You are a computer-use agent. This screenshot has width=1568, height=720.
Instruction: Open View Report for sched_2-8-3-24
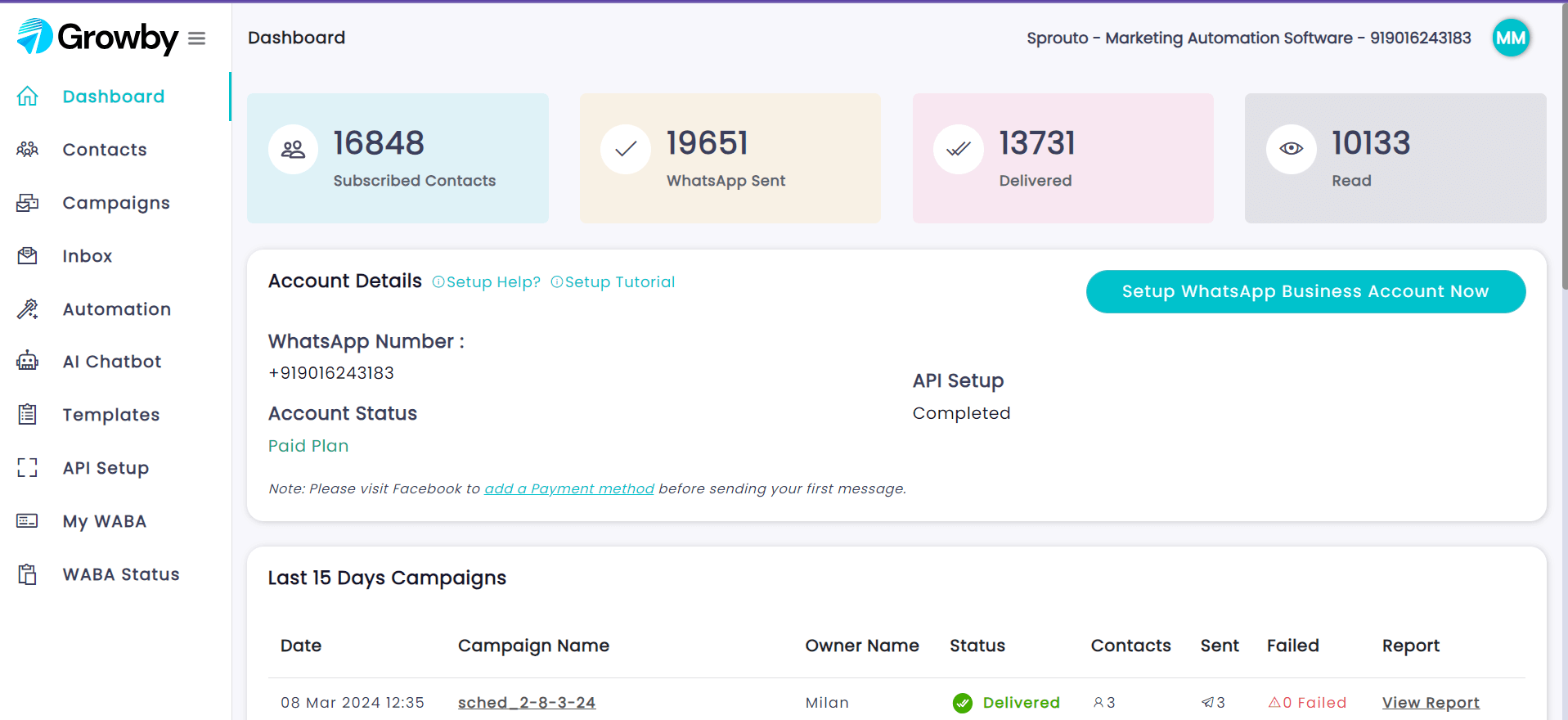[1431, 703]
